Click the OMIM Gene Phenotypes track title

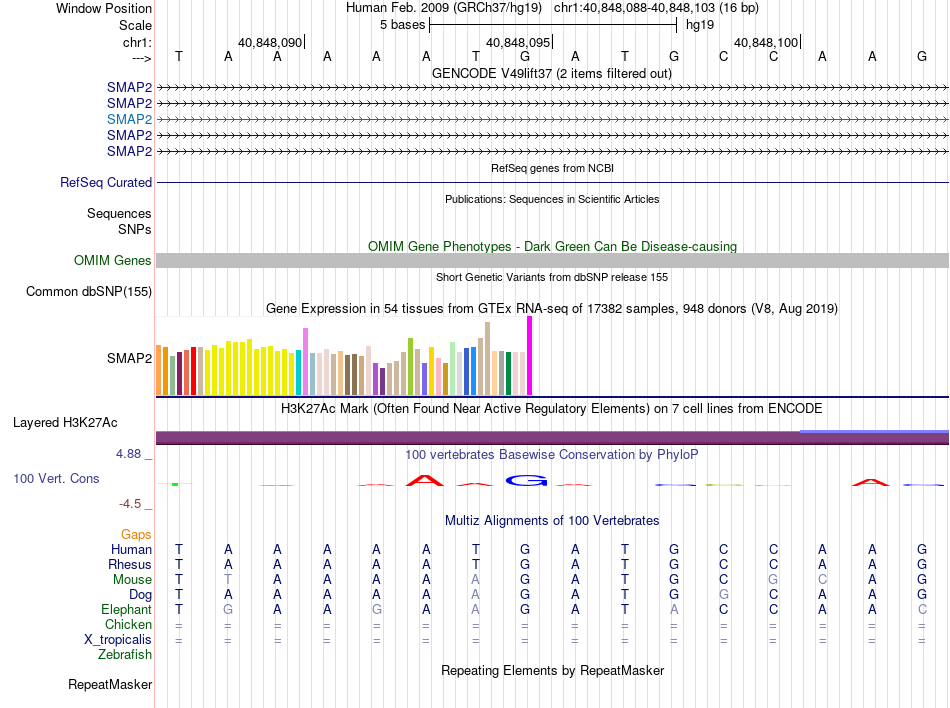point(552,246)
